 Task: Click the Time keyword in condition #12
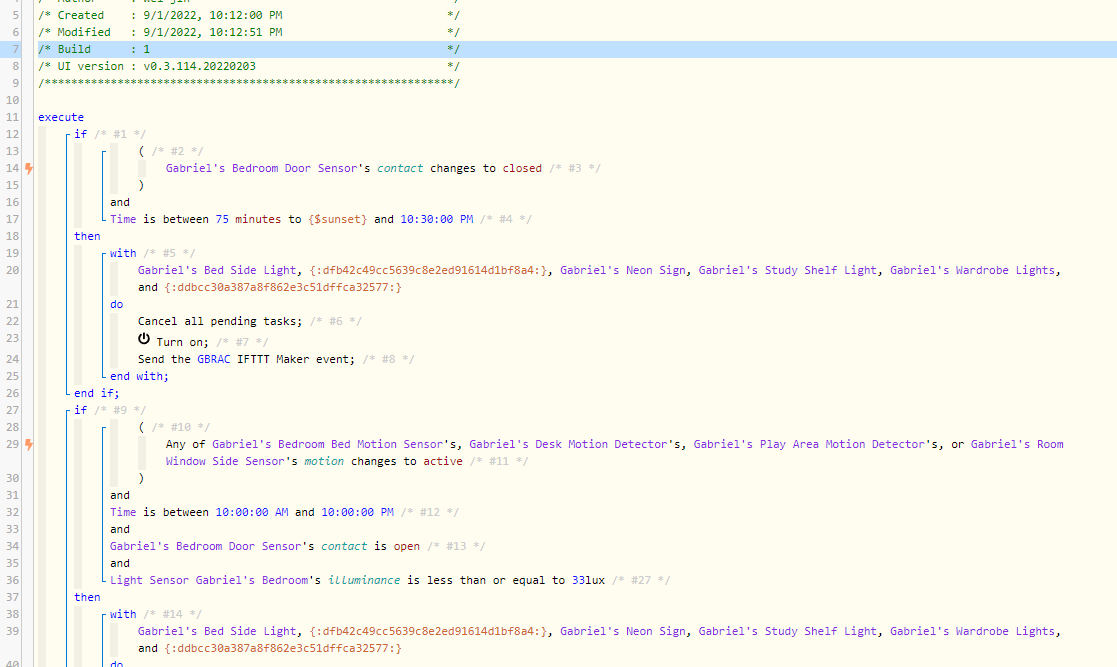[x=123, y=512]
